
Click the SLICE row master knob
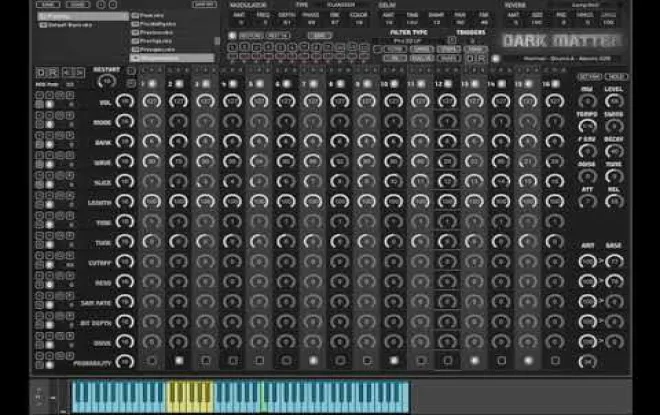point(125,181)
